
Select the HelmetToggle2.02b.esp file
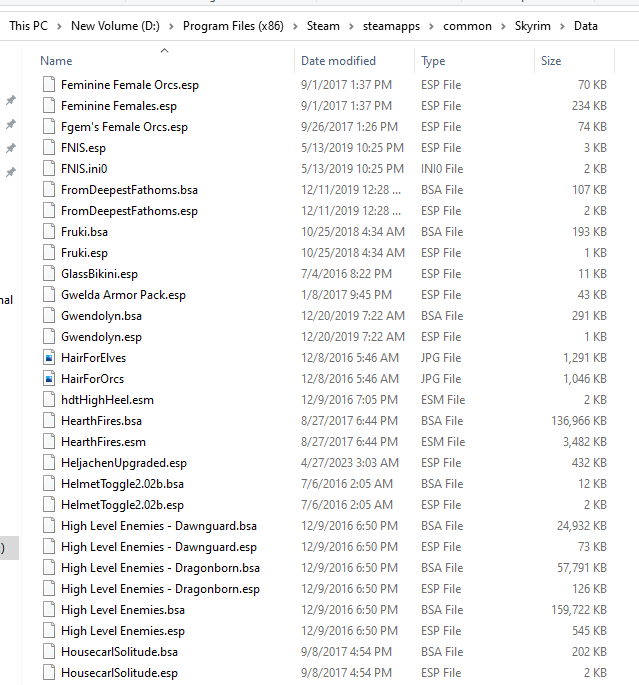point(122,505)
